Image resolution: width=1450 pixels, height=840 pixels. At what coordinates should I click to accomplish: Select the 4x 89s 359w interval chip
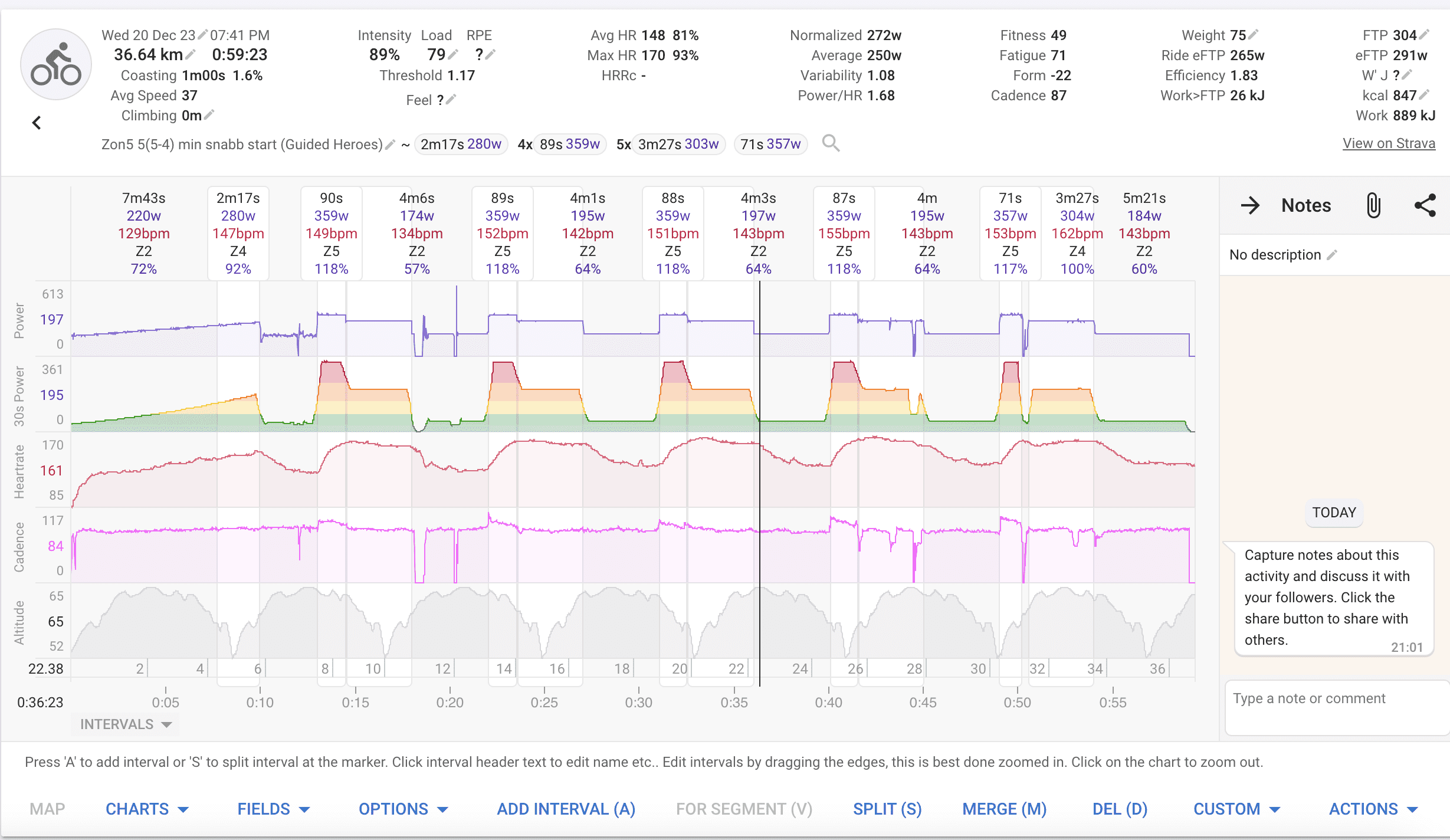[x=569, y=145]
